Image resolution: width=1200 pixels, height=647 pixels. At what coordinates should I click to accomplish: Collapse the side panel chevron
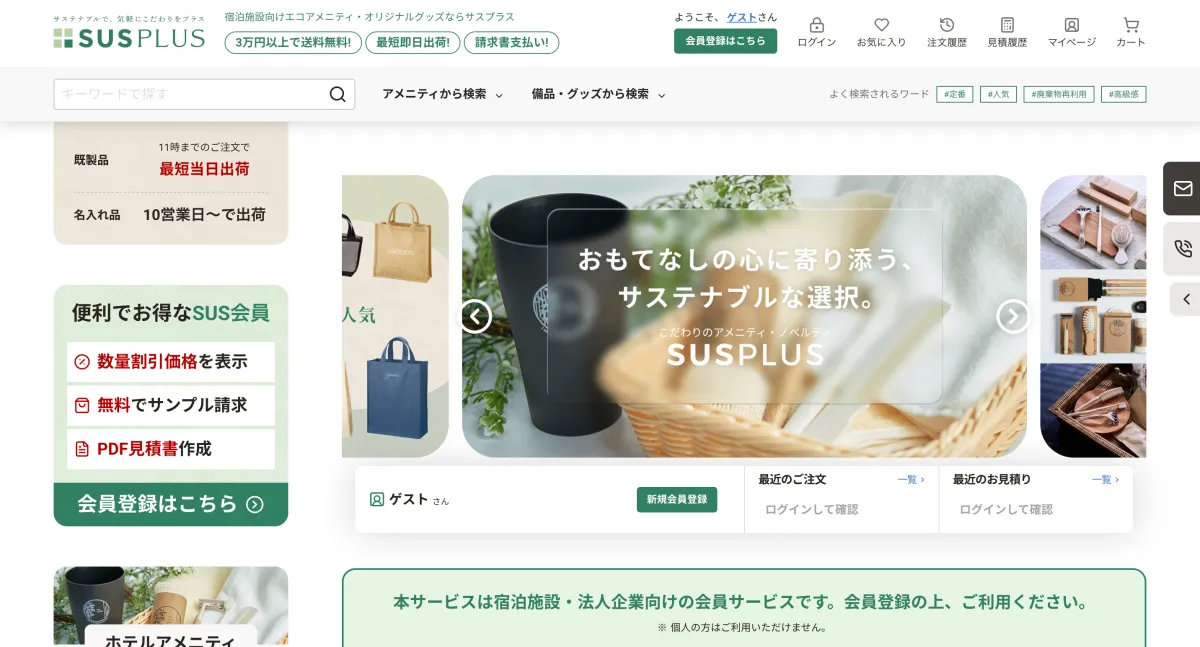1186,299
